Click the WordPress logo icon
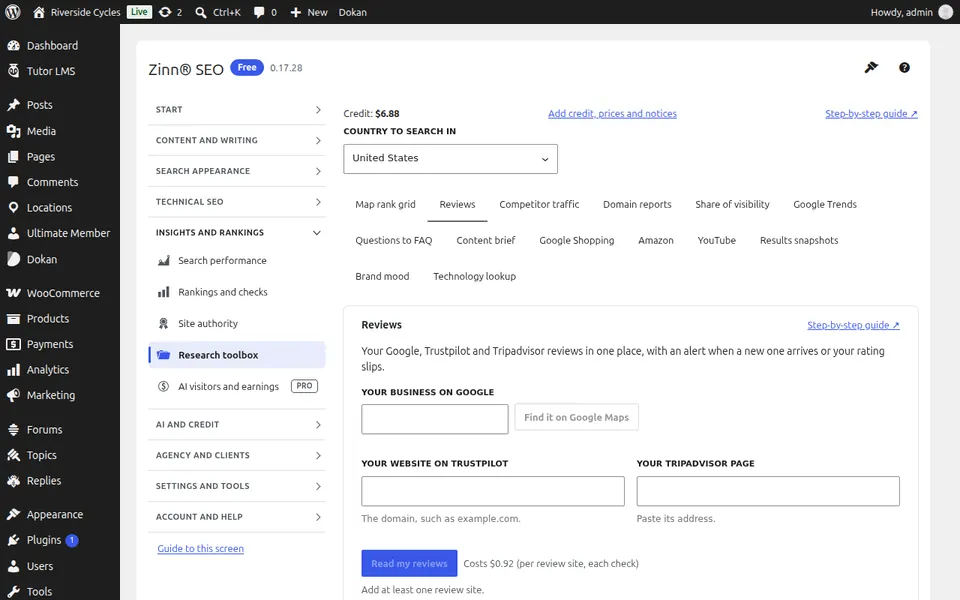This screenshot has width=960, height=600. click(x=13, y=12)
